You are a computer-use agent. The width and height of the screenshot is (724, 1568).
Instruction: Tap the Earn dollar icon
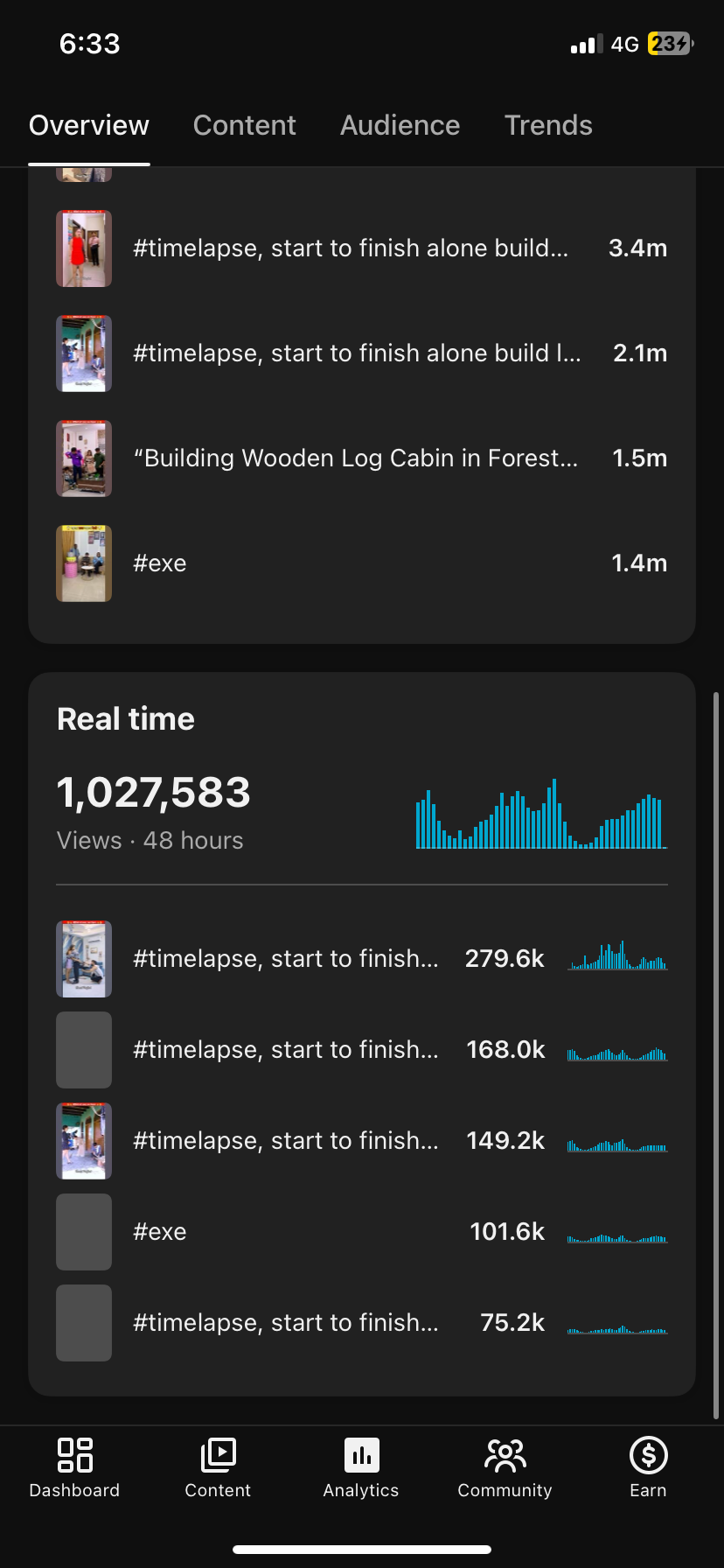tap(648, 1456)
